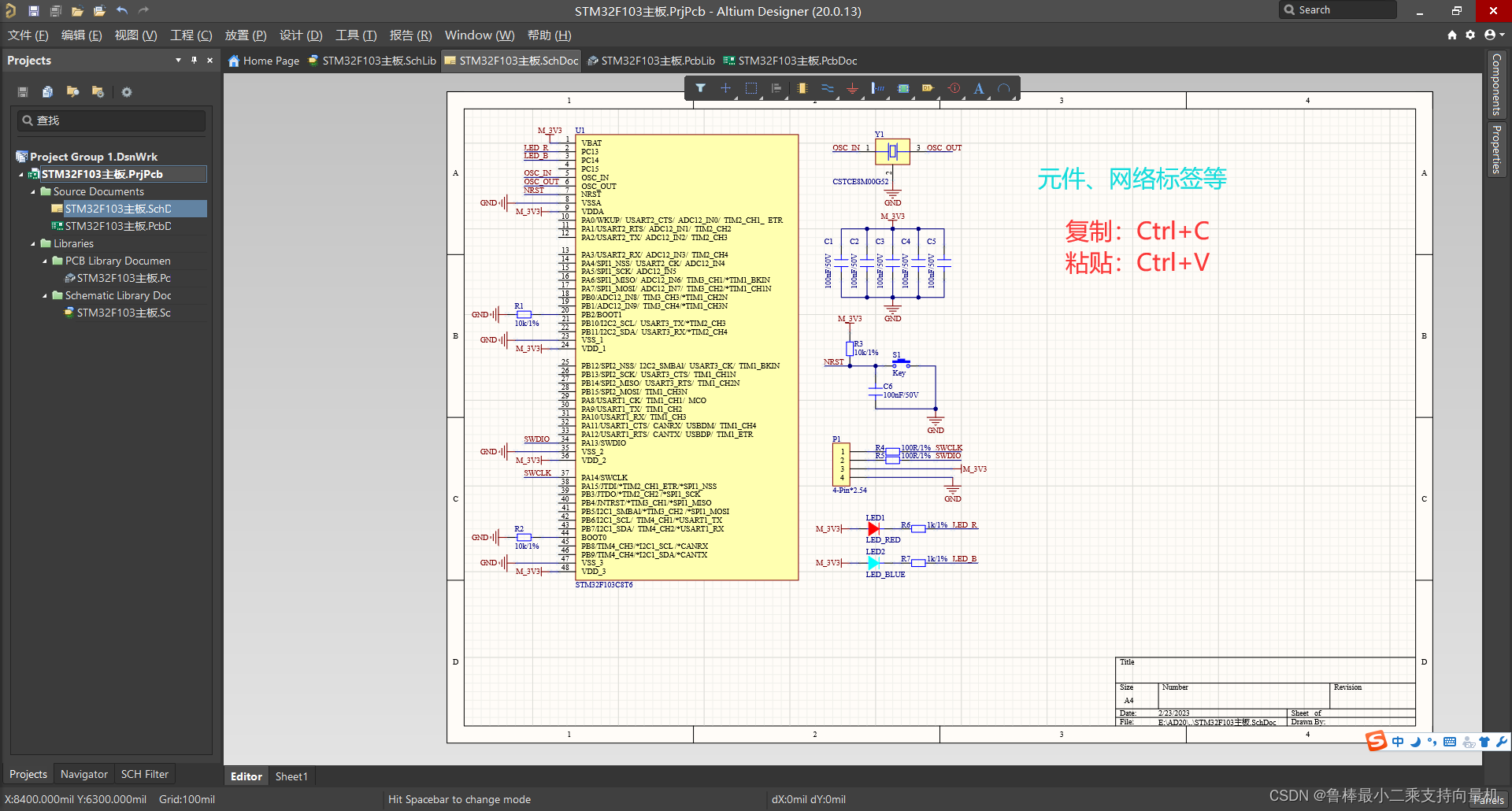1512x811 pixels.
Task: Click the rectangular selection tool icon
Action: pyautogui.click(x=751, y=88)
